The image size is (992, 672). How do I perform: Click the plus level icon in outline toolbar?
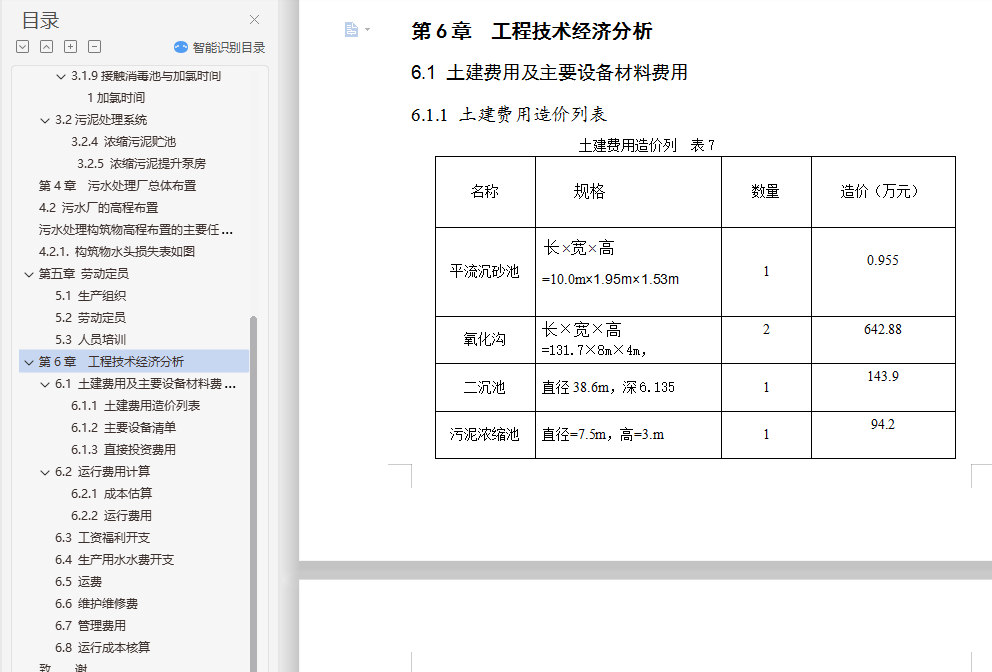click(x=71, y=47)
